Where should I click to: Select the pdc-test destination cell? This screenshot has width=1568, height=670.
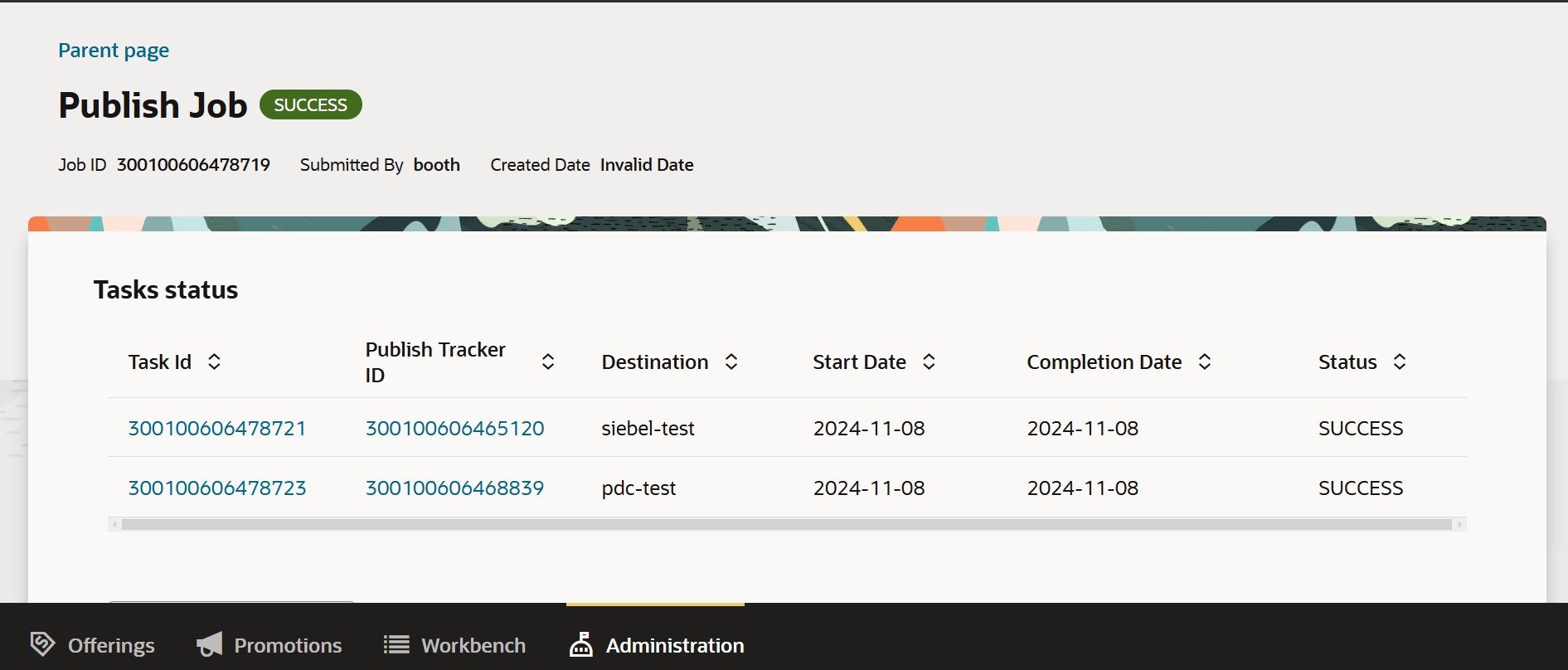tap(638, 488)
